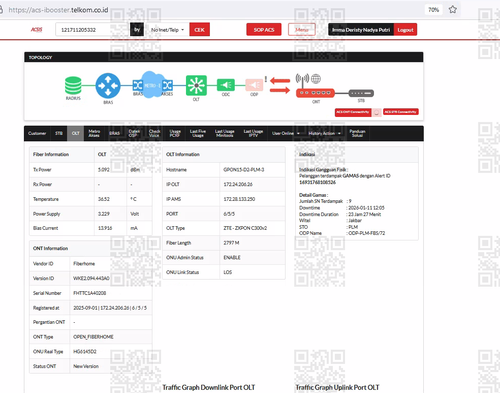Click the OLT node icon in topology
Image resolution: width=500 pixels, height=393 pixels.
(x=196, y=86)
